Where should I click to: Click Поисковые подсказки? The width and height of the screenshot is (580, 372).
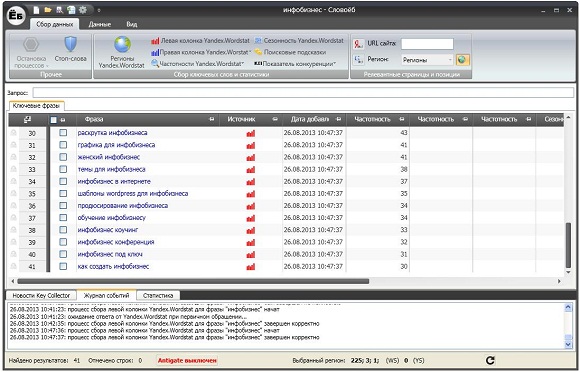[x=290, y=52]
